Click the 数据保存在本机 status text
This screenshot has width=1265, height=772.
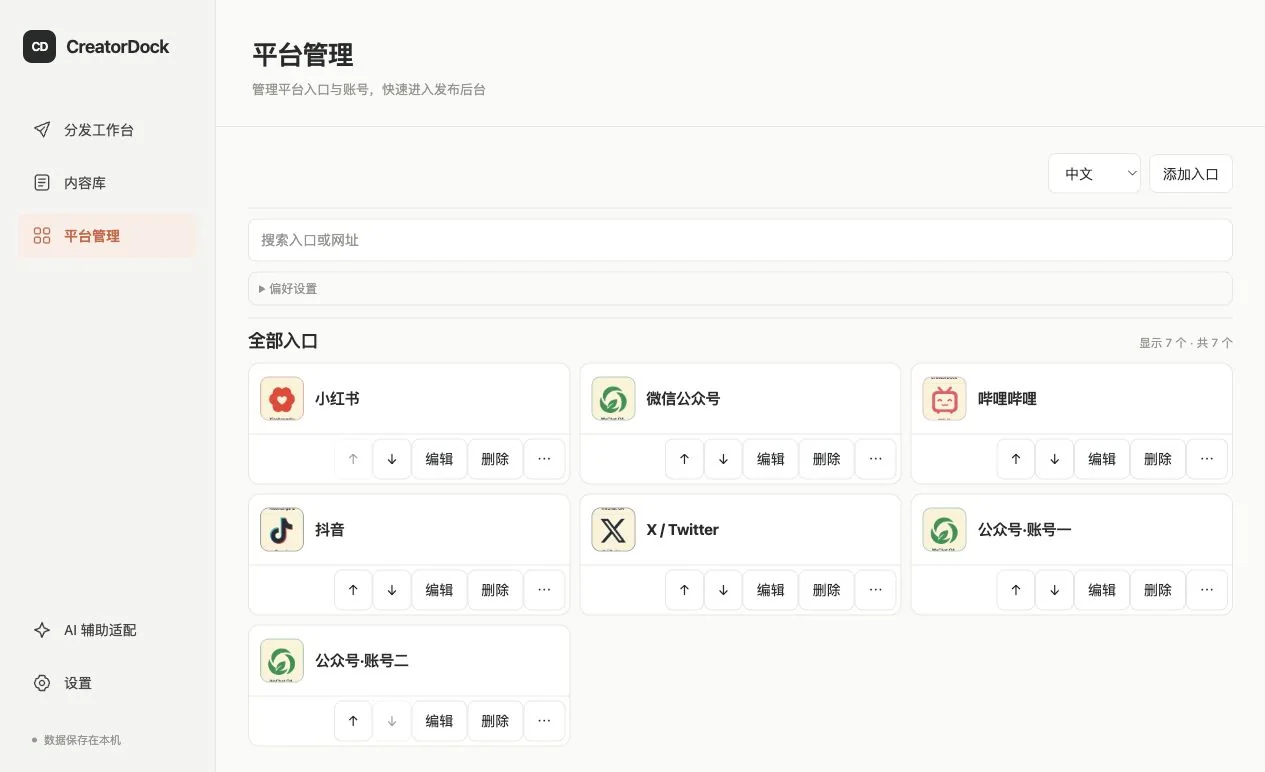pyautogui.click(x=82, y=740)
